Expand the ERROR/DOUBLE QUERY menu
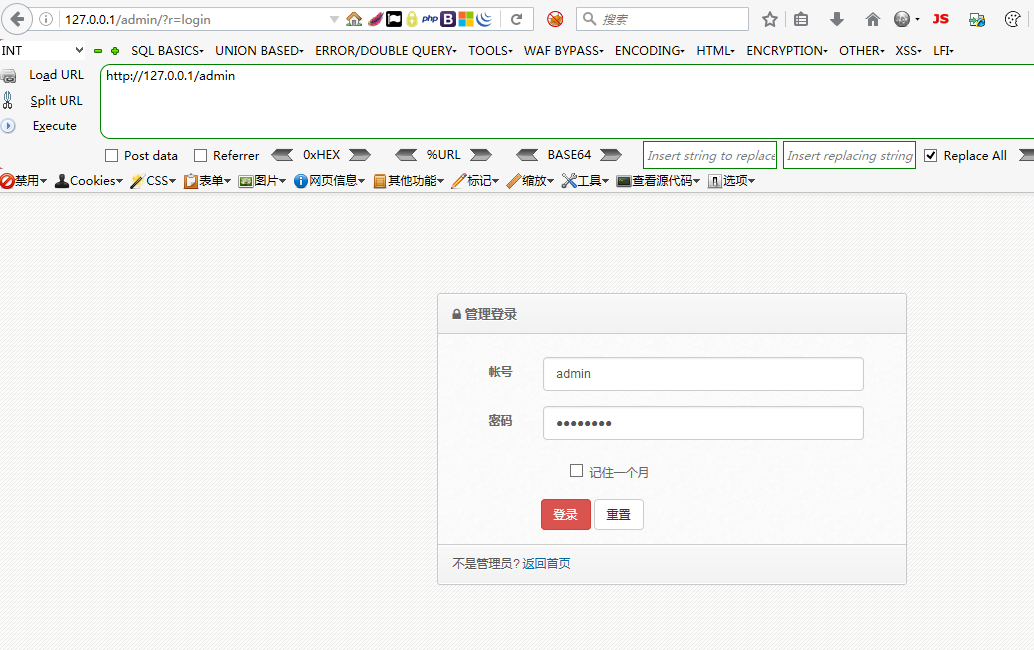The height and width of the screenshot is (650, 1034). click(386, 51)
